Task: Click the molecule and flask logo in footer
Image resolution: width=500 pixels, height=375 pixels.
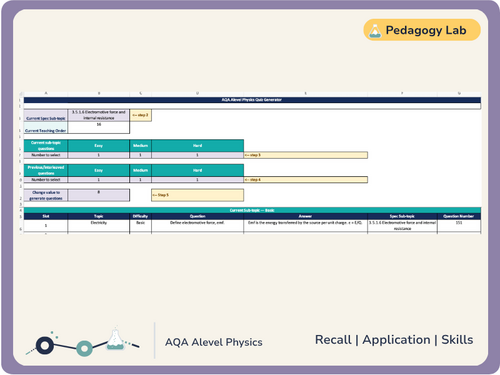Action: click(83, 342)
